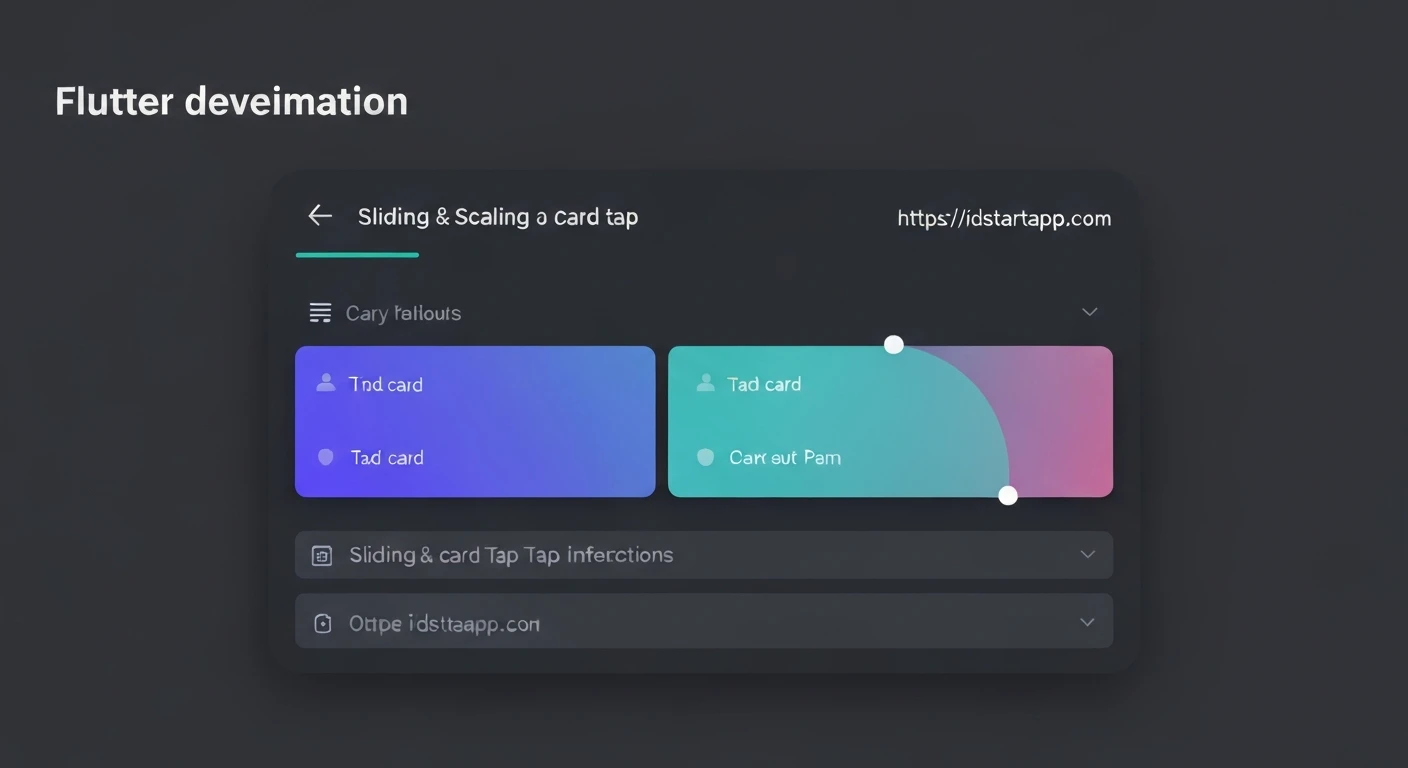The image size is (1408, 768).
Task: Select the round dot in the teal card
Action: (x=705, y=457)
